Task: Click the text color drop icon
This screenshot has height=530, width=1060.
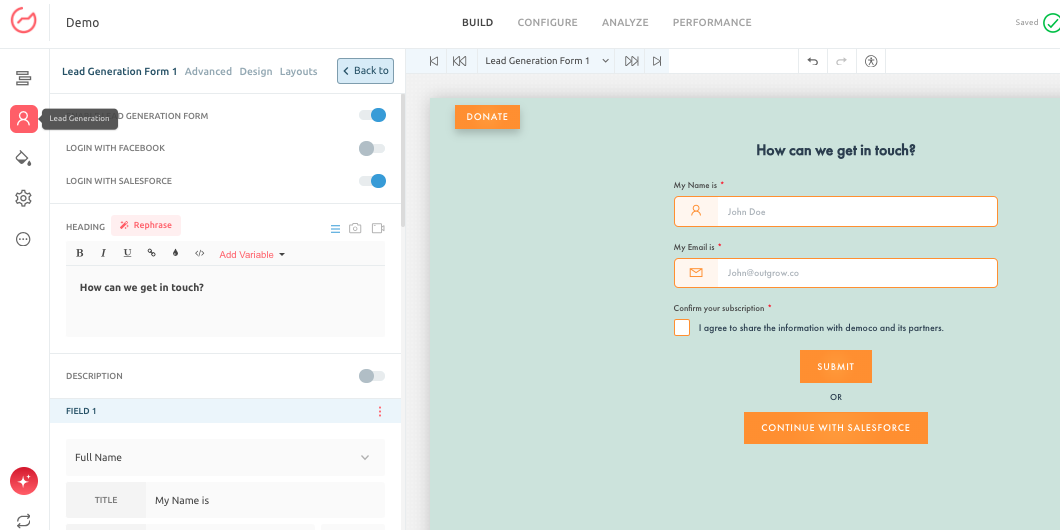Action: click(x=176, y=254)
